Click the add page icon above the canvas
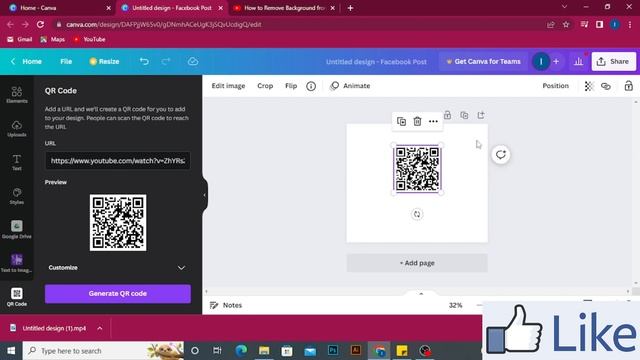The width and height of the screenshot is (640, 360). (481, 115)
